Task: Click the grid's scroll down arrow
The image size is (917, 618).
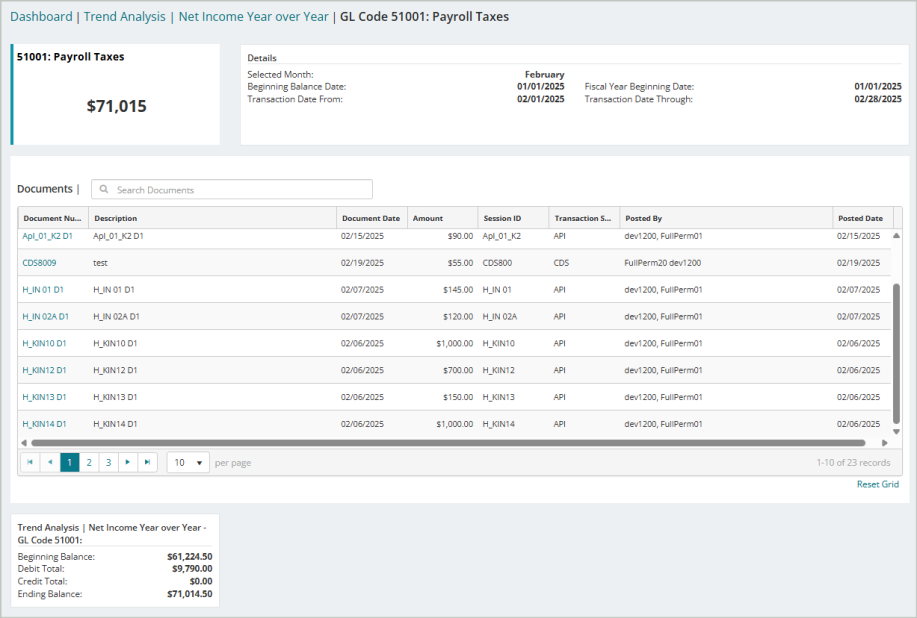Action: tap(896, 431)
